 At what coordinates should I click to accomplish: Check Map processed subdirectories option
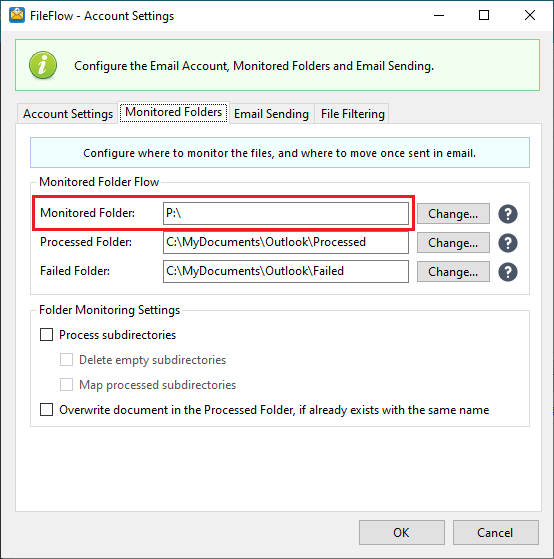[x=66, y=385]
